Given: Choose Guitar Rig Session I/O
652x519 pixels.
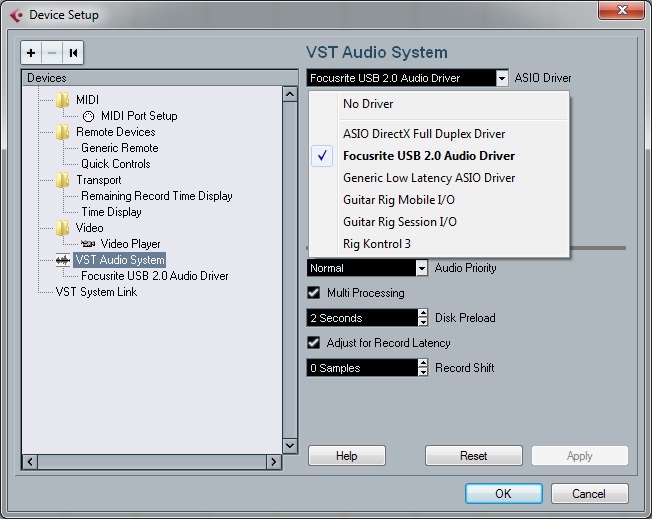Looking at the screenshot, I should (x=400, y=222).
